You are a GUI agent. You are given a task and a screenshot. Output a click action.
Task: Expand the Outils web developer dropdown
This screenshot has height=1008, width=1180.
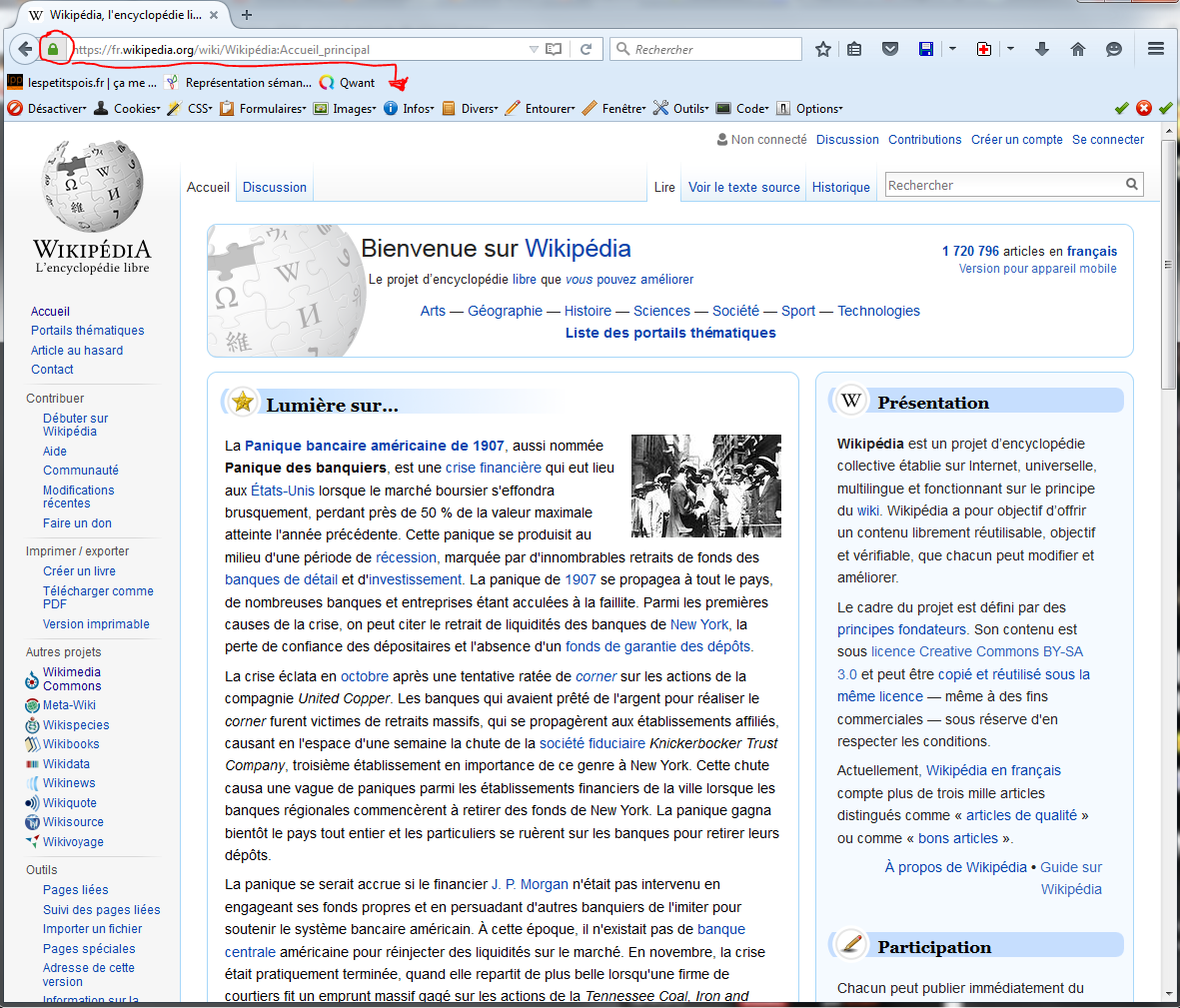[688, 109]
